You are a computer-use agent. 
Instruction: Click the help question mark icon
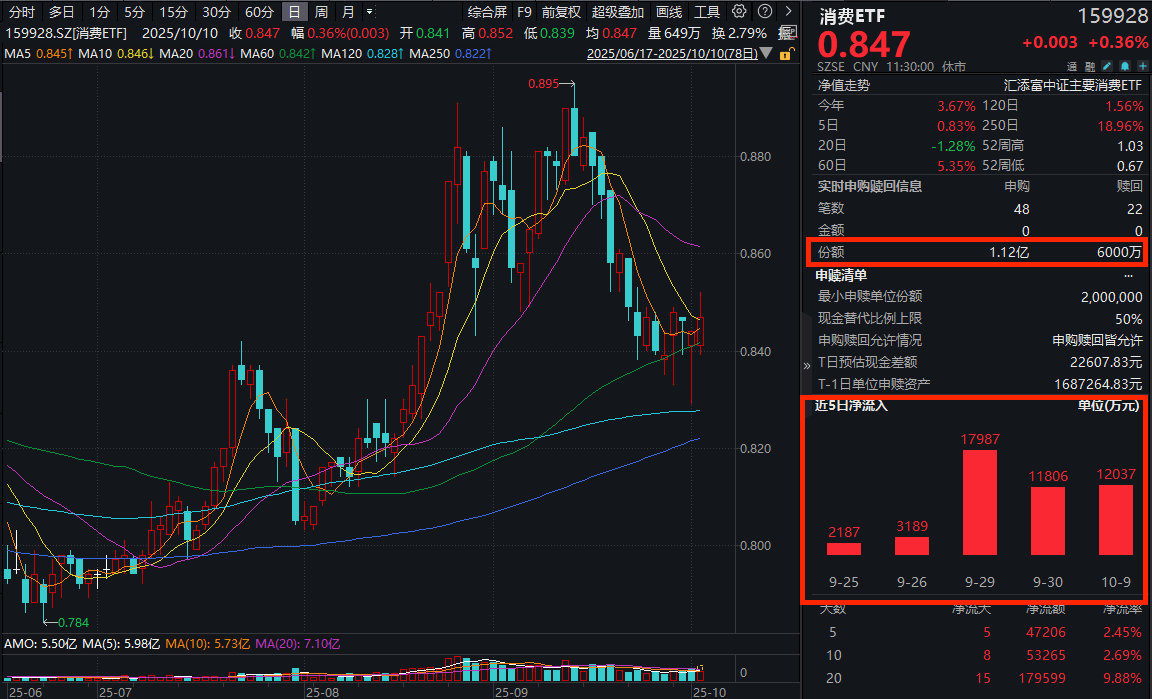click(x=764, y=10)
